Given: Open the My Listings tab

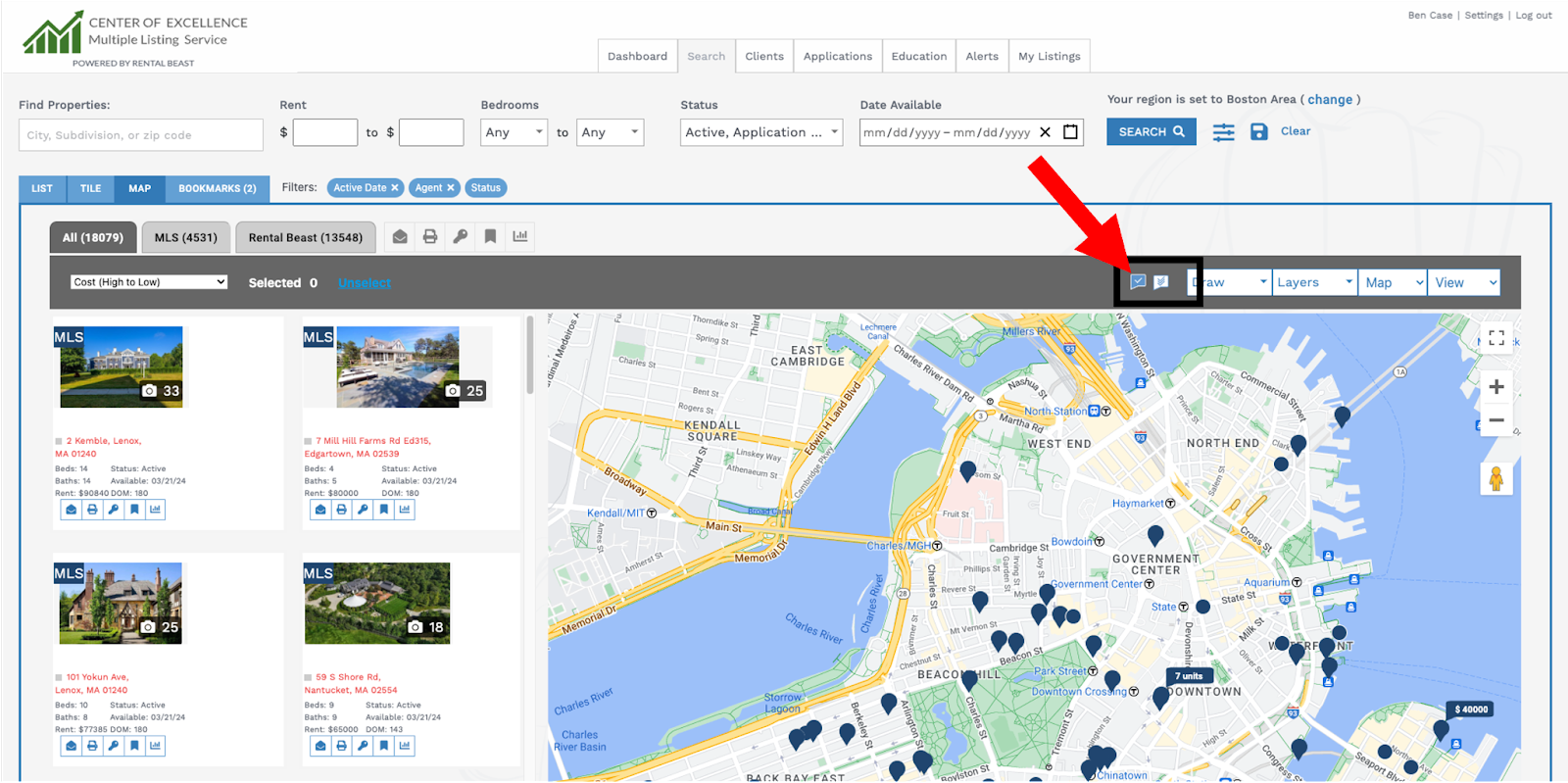Looking at the screenshot, I should (1050, 56).
